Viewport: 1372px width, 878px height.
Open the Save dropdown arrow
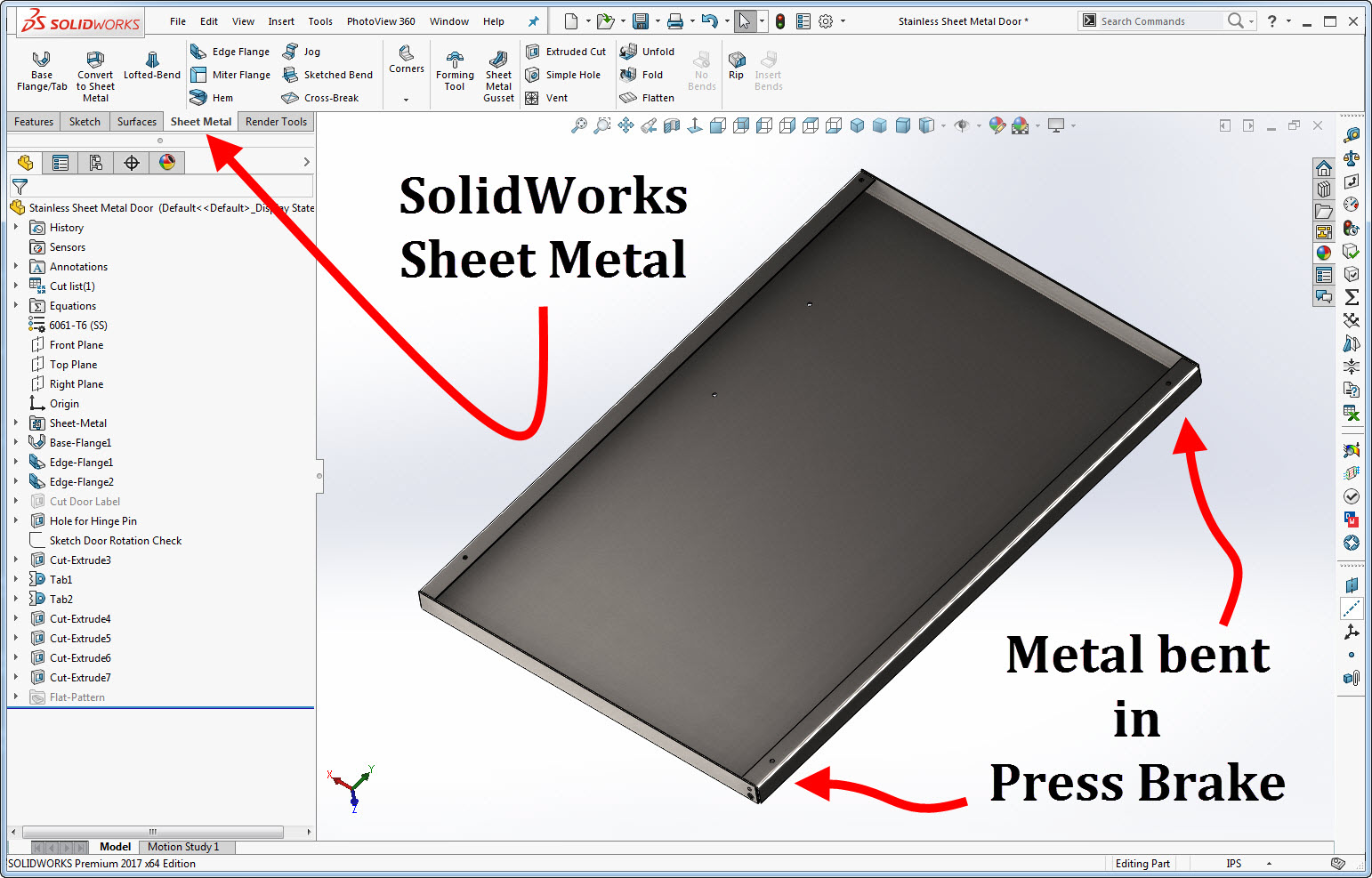coord(658,21)
